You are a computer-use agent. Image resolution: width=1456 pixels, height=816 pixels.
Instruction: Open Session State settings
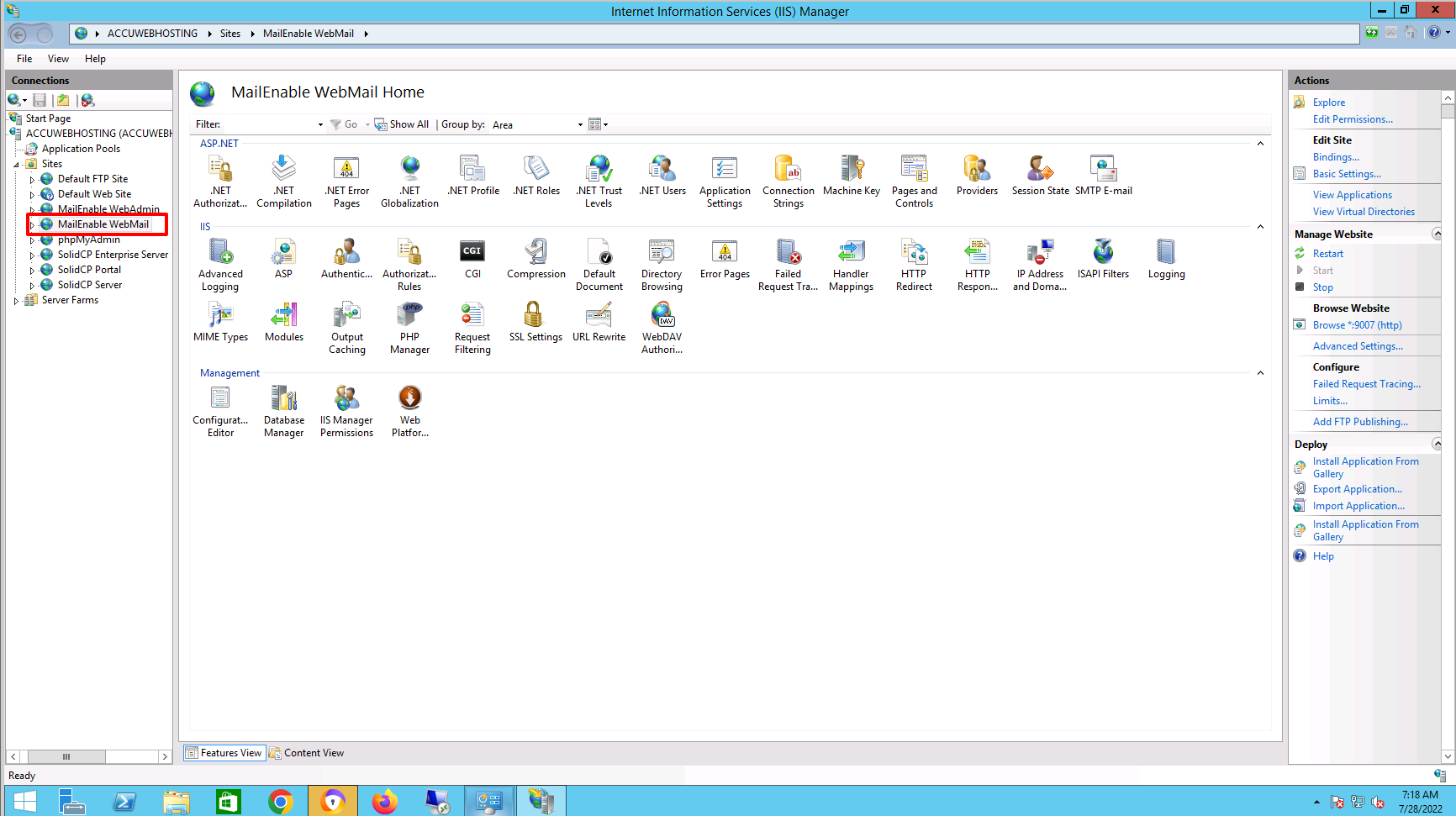coord(1040,176)
